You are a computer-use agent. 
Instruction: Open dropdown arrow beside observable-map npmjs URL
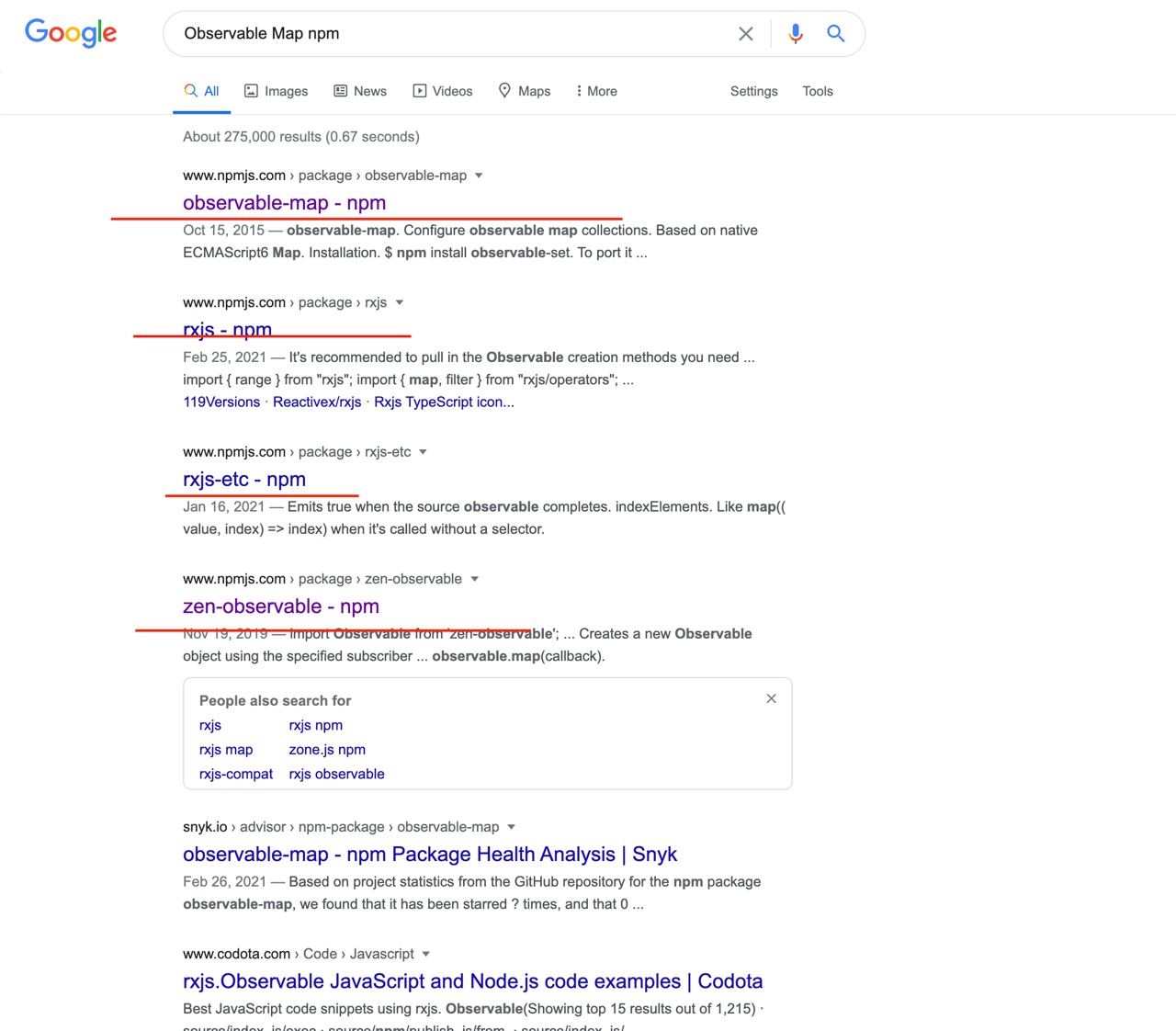click(479, 176)
